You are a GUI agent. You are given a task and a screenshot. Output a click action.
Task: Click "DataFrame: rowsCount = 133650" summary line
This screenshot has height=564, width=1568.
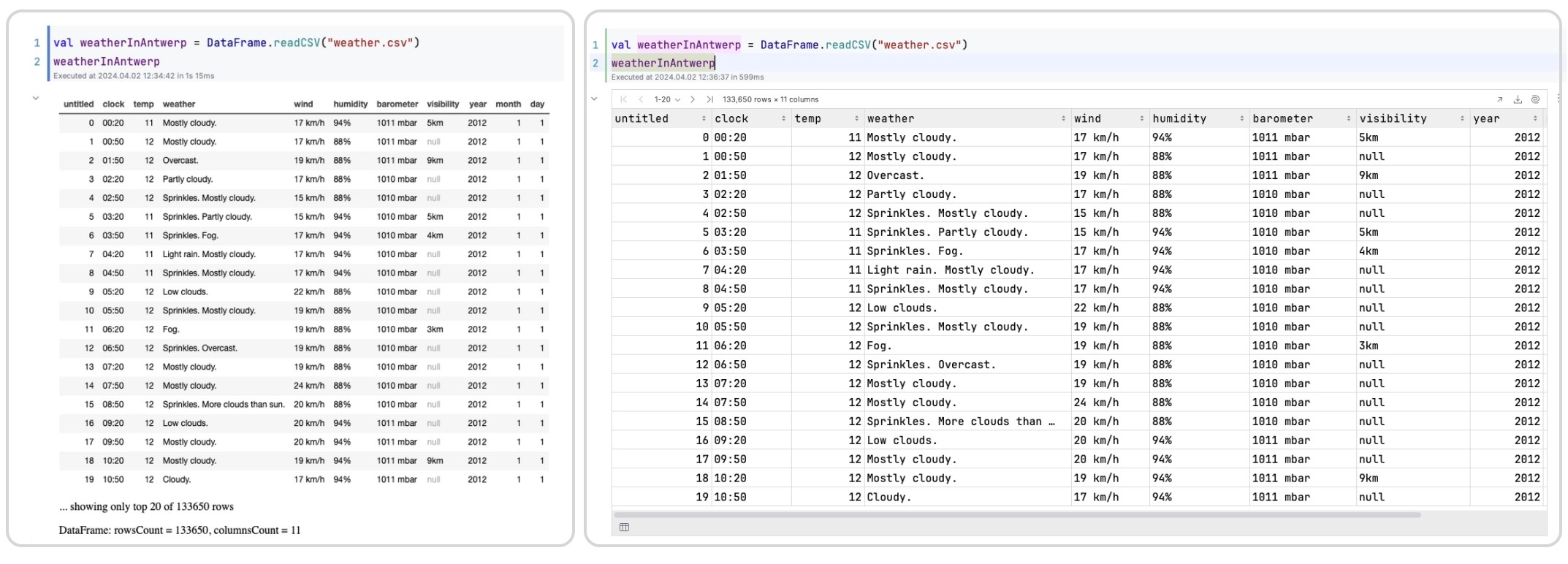coord(180,530)
